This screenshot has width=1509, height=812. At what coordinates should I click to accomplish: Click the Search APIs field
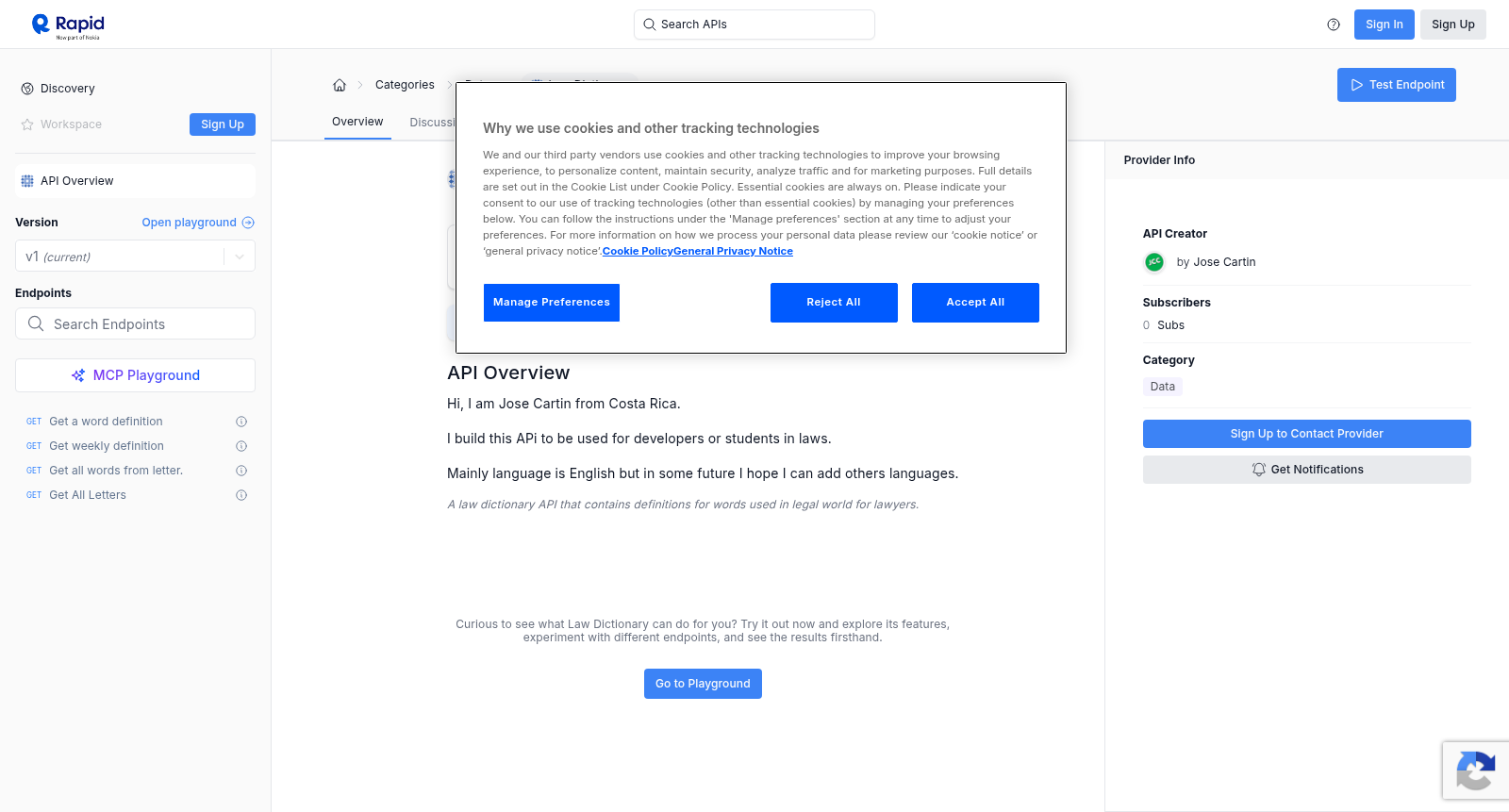[754, 25]
